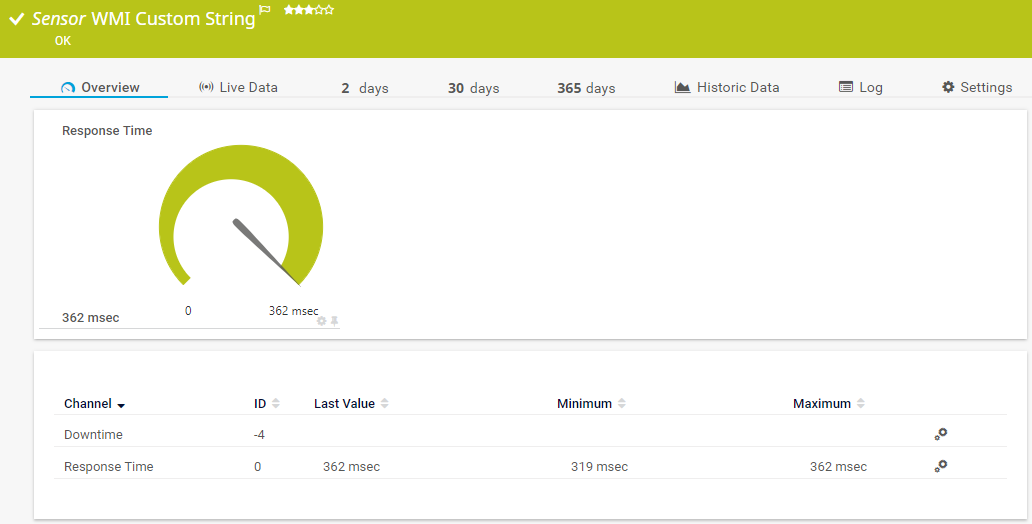Switch to the 30 days tab

tap(473, 88)
